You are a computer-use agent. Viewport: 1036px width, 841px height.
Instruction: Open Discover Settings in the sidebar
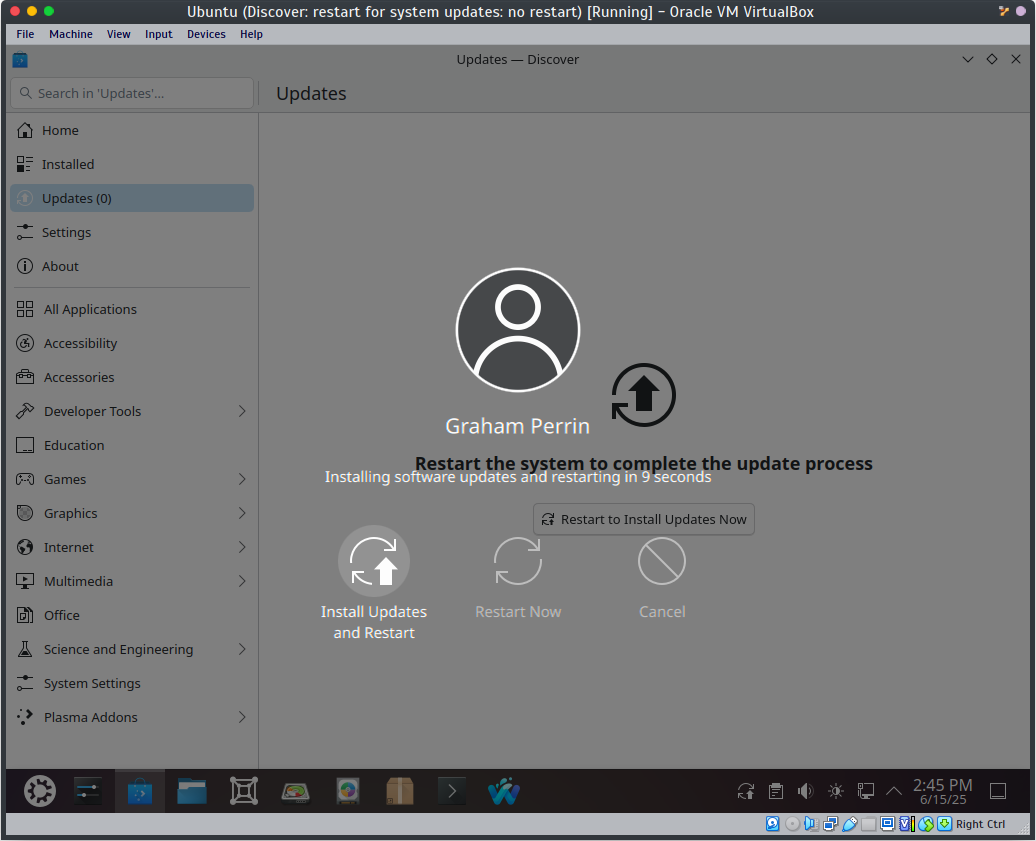click(x=132, y=232)
